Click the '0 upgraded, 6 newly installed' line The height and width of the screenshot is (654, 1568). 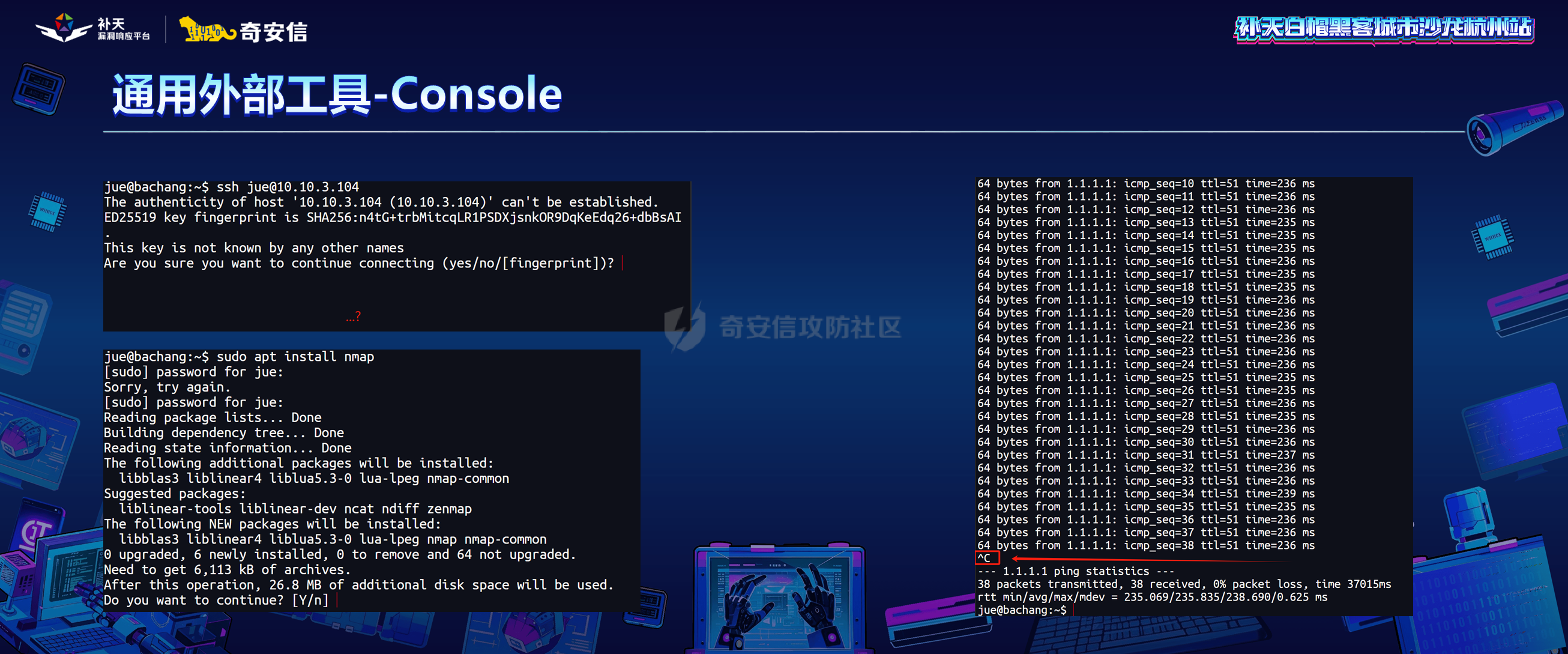[340, 555]
